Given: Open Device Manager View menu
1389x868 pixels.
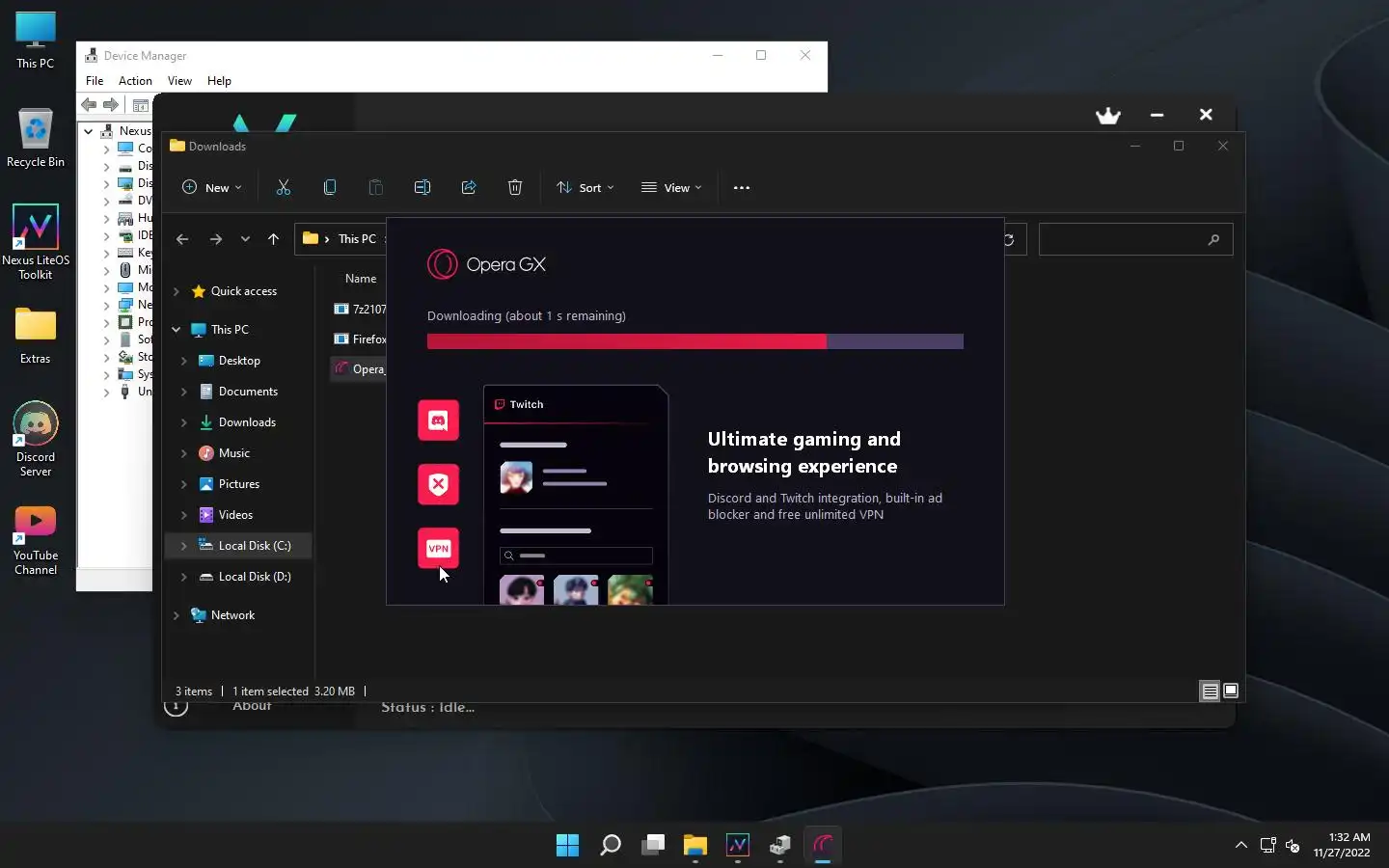Looking at the screenshot, I should tap(179, 81).
